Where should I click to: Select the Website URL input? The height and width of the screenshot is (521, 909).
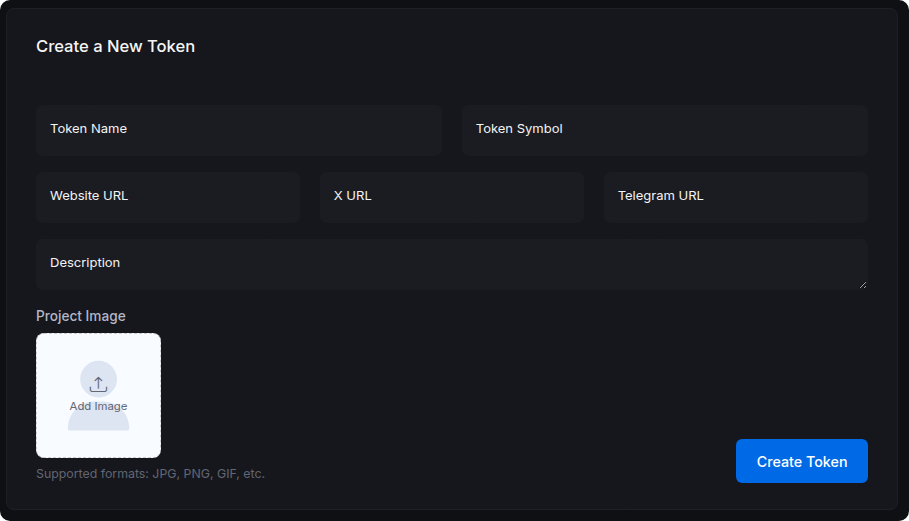[x=168, y=197]
